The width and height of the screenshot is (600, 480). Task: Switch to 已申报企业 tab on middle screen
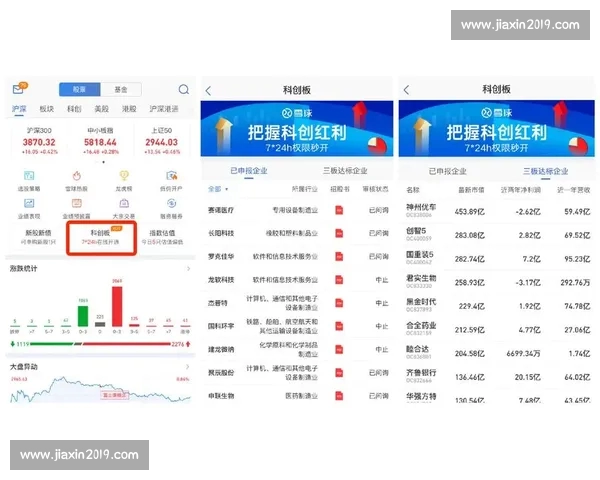click(249, 171)
